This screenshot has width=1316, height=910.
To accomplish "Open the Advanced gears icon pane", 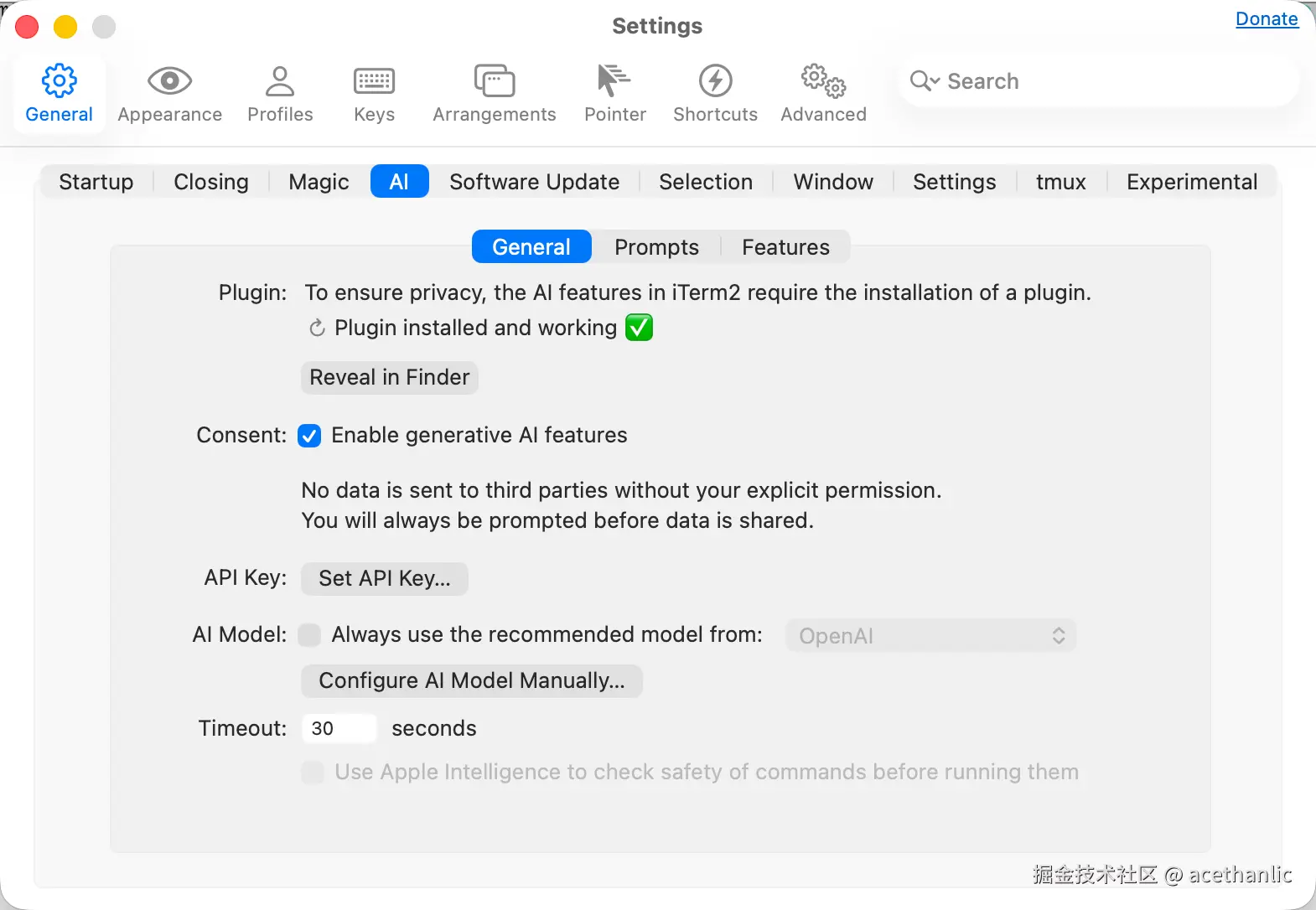I will [x=823, y=81].
